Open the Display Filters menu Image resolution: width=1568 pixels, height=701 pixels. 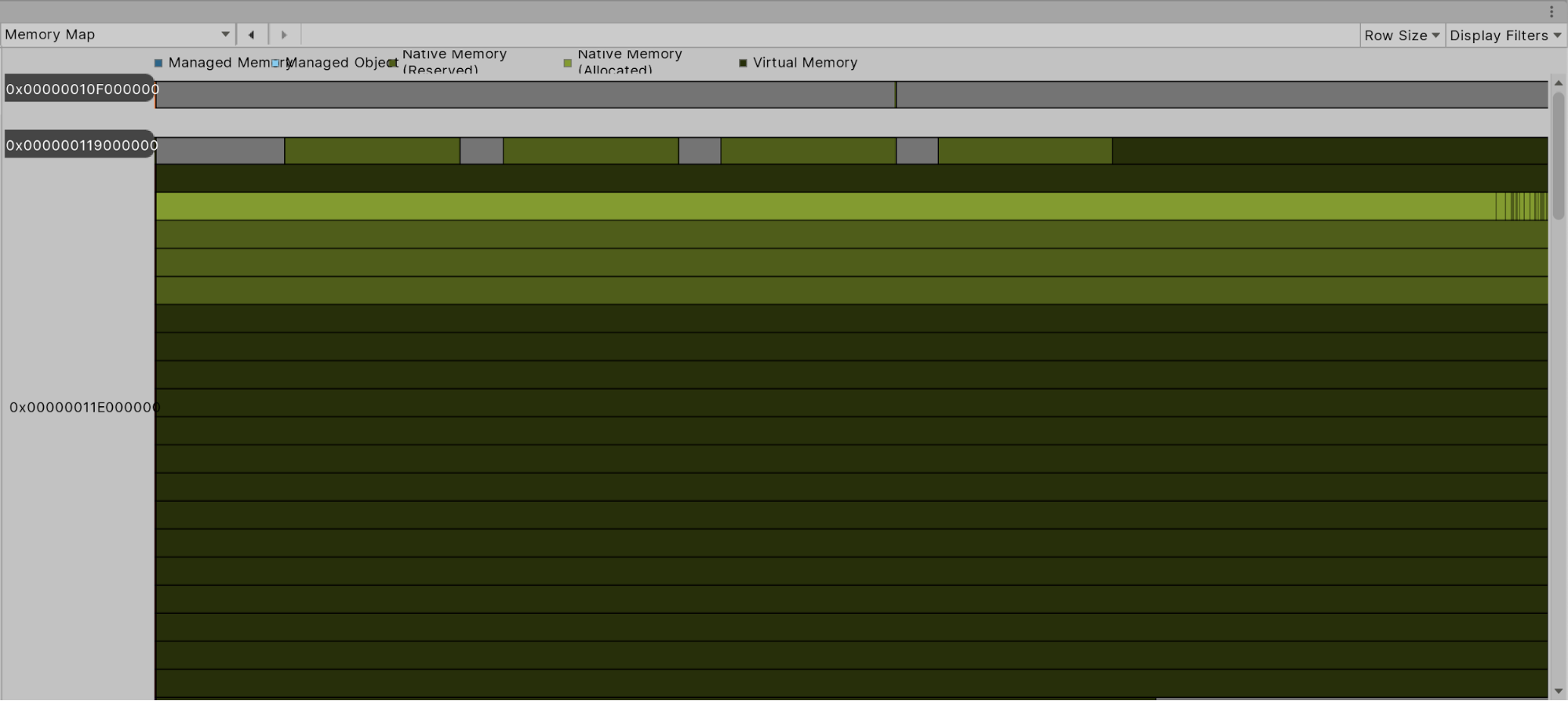click(x=1504, y=35)
